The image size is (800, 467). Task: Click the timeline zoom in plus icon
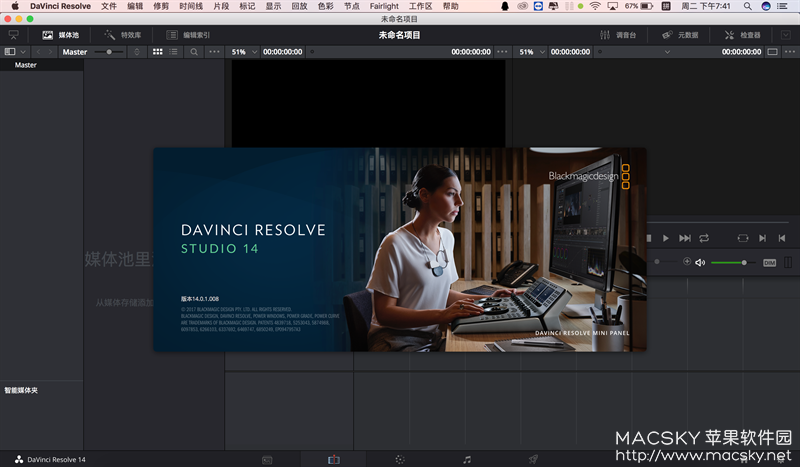pos(687,261)
